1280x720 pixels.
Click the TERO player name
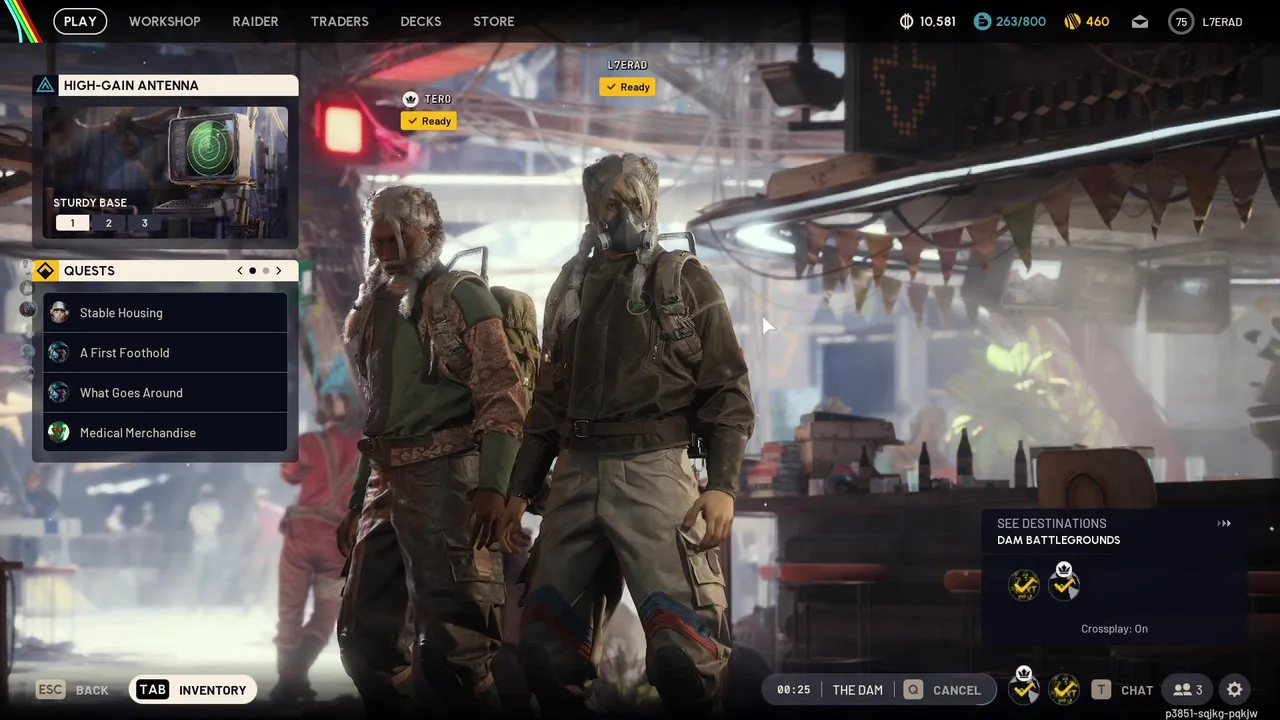click(438, 99)
